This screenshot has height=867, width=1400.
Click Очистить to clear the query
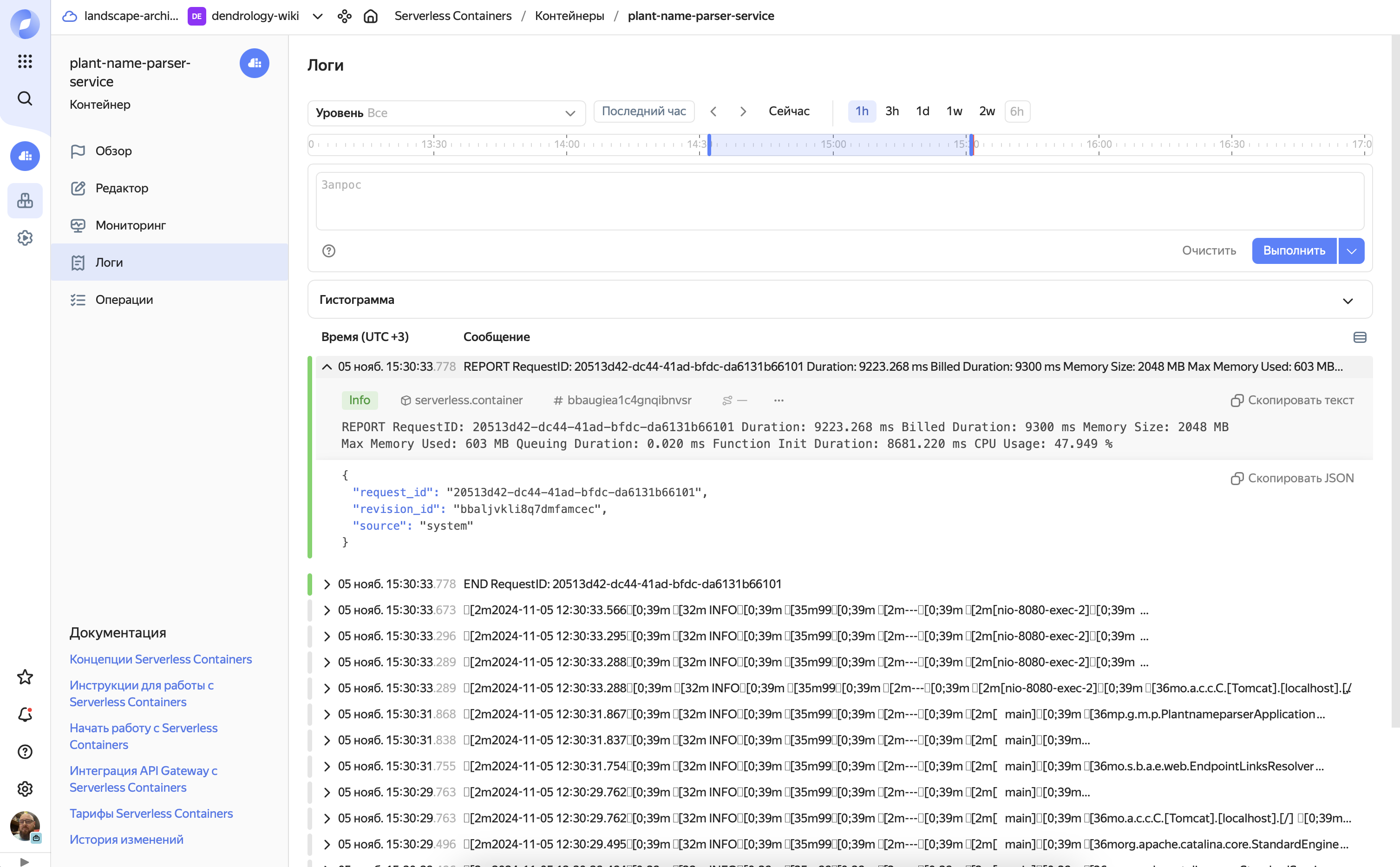1209,250
